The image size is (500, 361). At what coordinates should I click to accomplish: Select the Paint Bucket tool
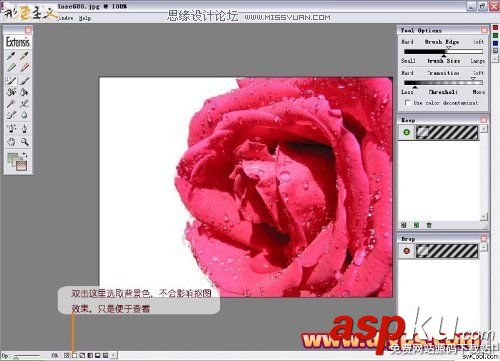click(24, 92)
